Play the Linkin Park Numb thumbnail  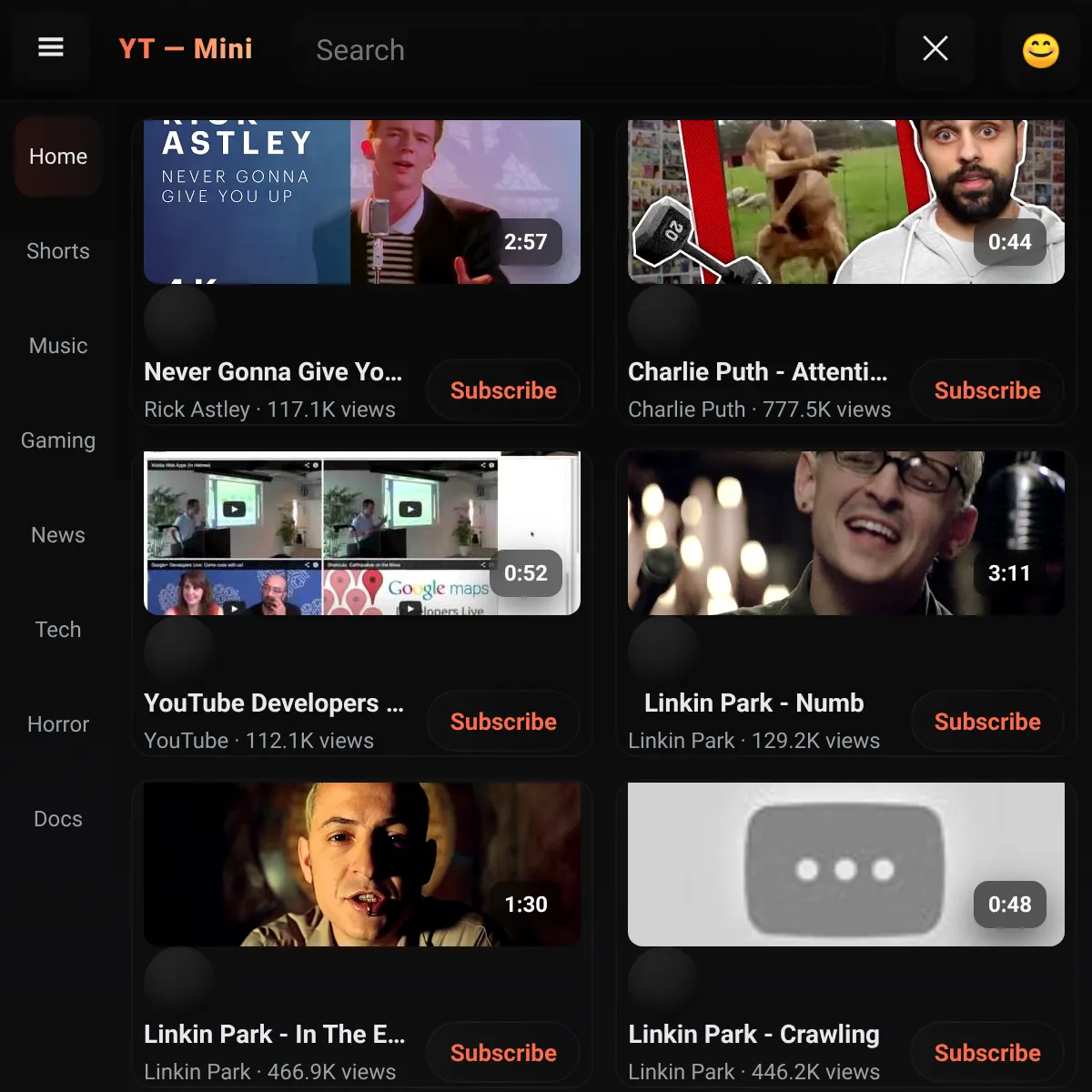tap(846, 533)
